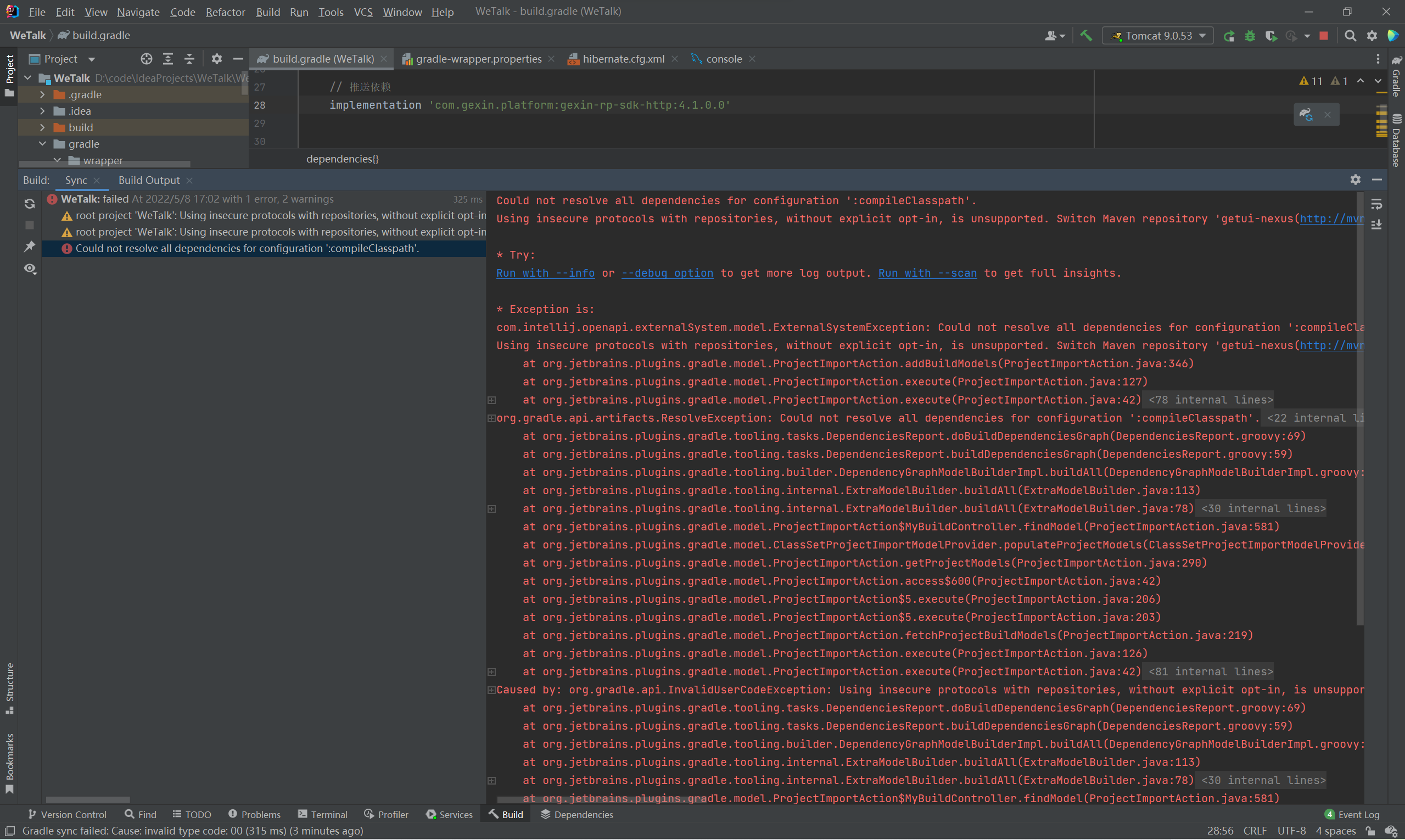Pin the Build tab with pin icon

(30, 246)
